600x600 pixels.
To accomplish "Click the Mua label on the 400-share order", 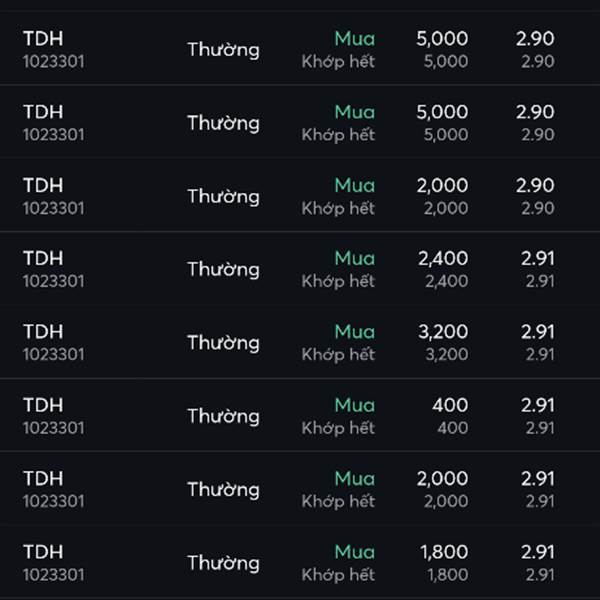I will [x=354, y=405].
